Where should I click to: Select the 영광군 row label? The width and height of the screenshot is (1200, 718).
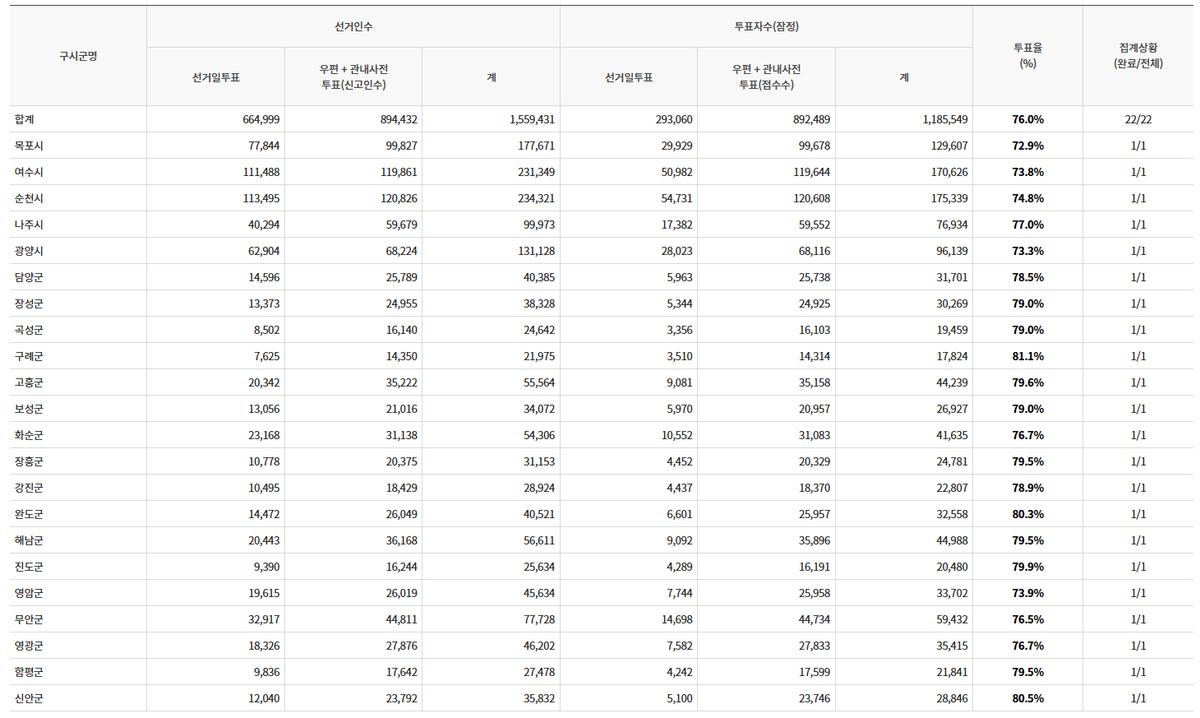[x=29, y=646]
